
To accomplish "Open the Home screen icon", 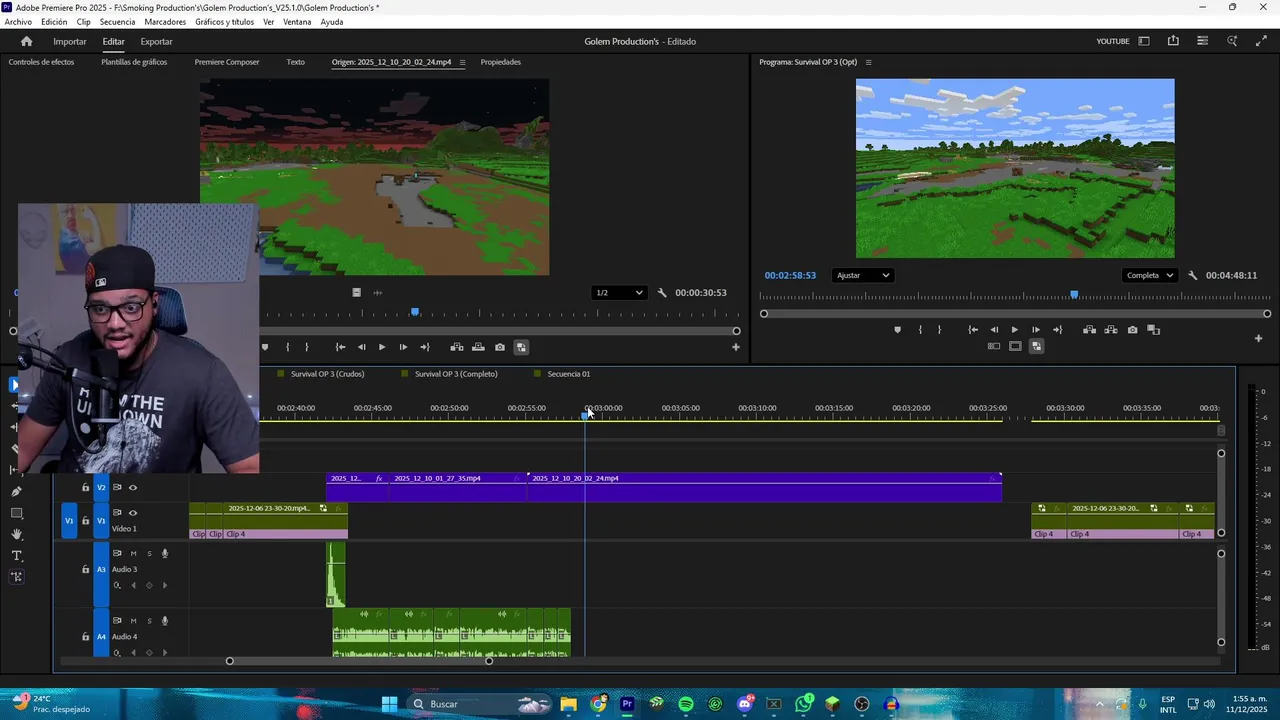I will pos(26,41).
